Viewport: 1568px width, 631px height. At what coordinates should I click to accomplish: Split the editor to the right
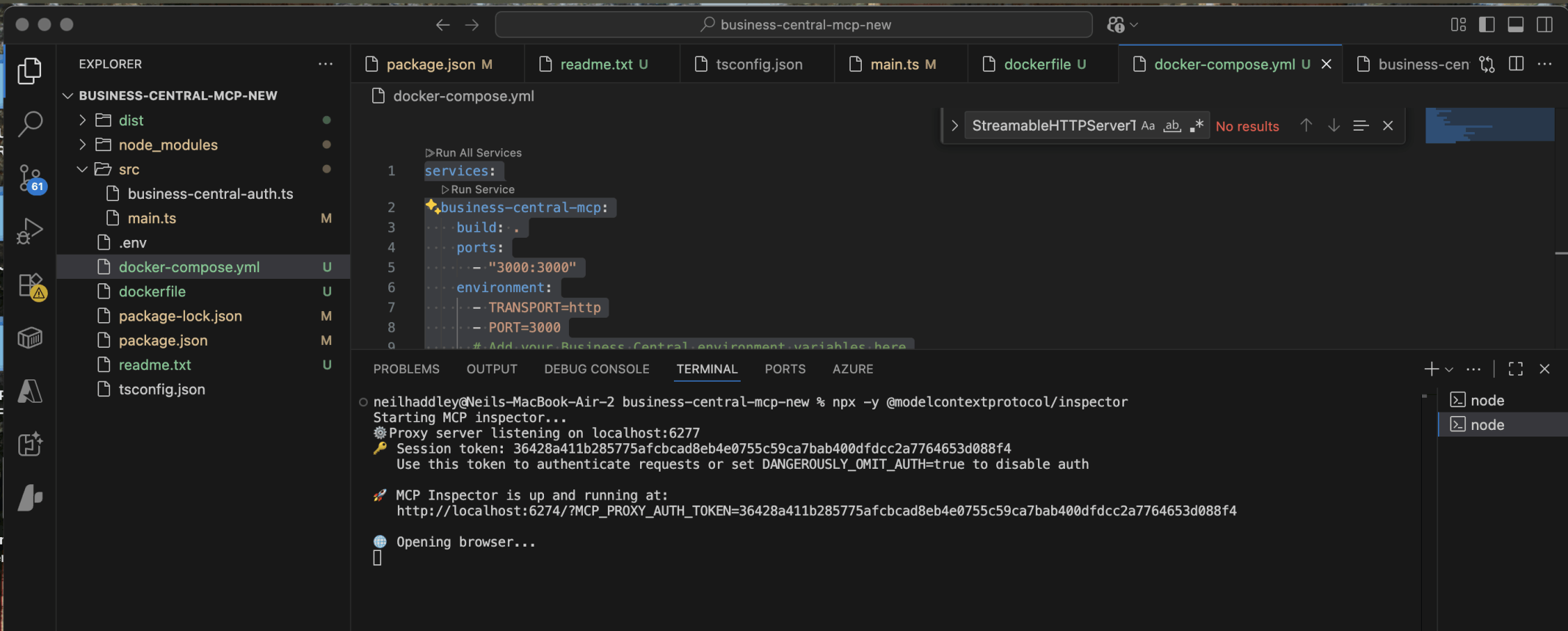pos(1516,65)
